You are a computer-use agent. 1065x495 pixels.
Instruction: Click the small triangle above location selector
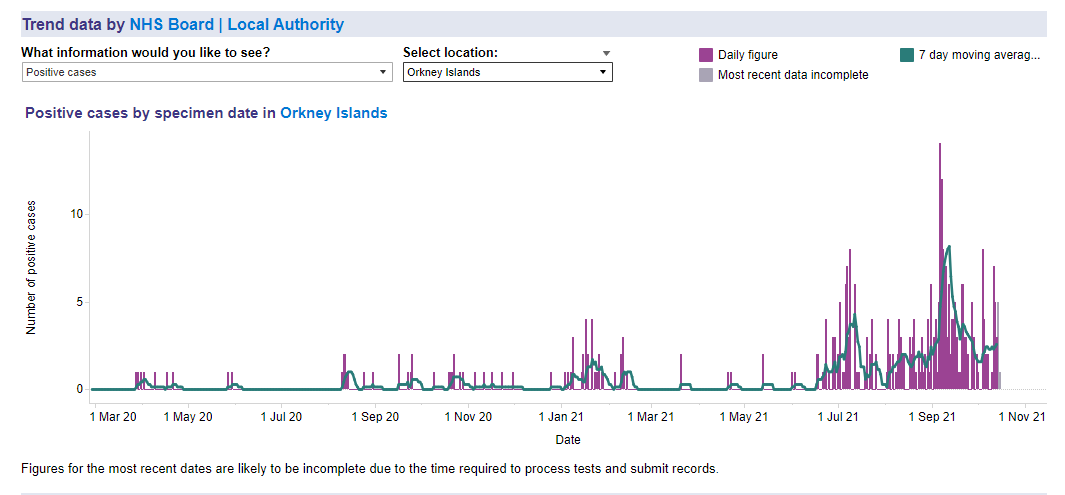pyautogui.click(x=607, y=53)
